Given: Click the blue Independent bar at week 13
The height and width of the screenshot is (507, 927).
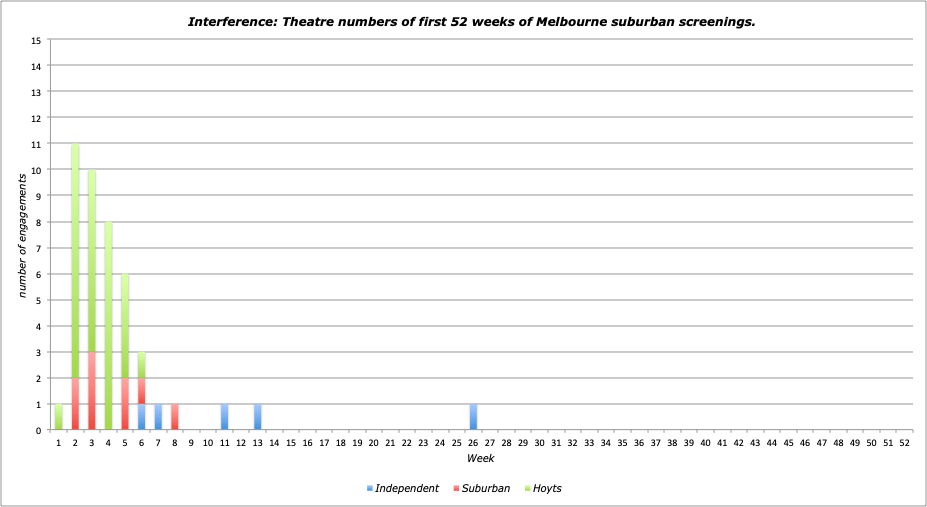Looking at the screenshot, I should click(257, 418).
